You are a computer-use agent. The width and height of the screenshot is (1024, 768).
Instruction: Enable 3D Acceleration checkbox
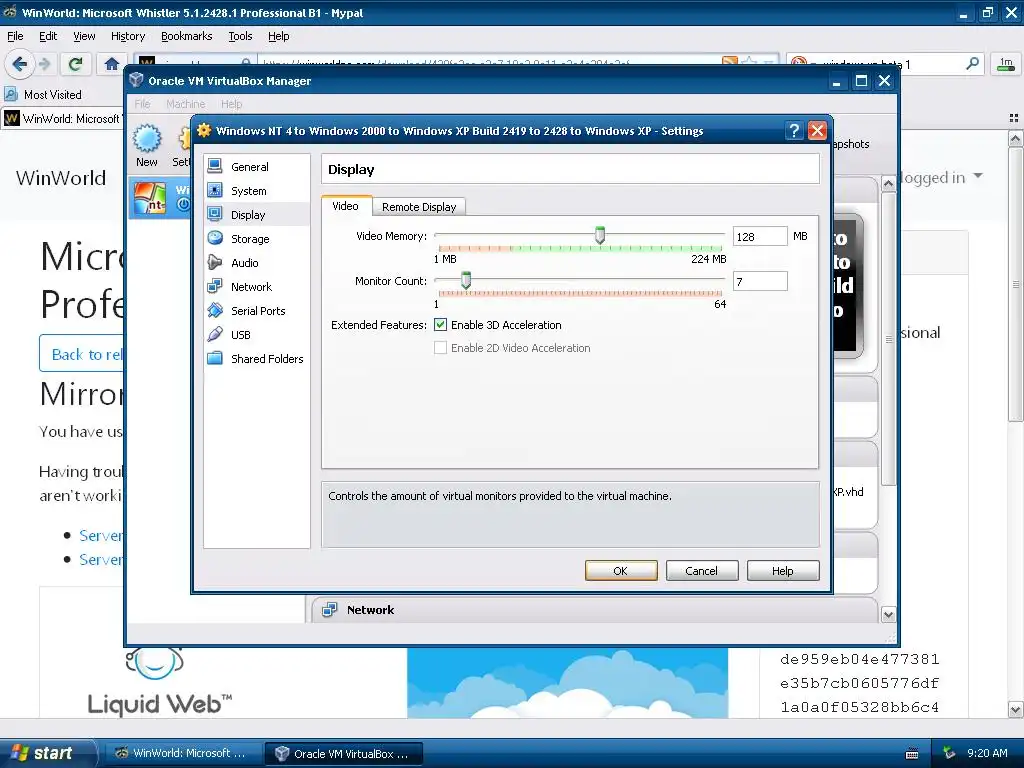(x=440, y=325)
